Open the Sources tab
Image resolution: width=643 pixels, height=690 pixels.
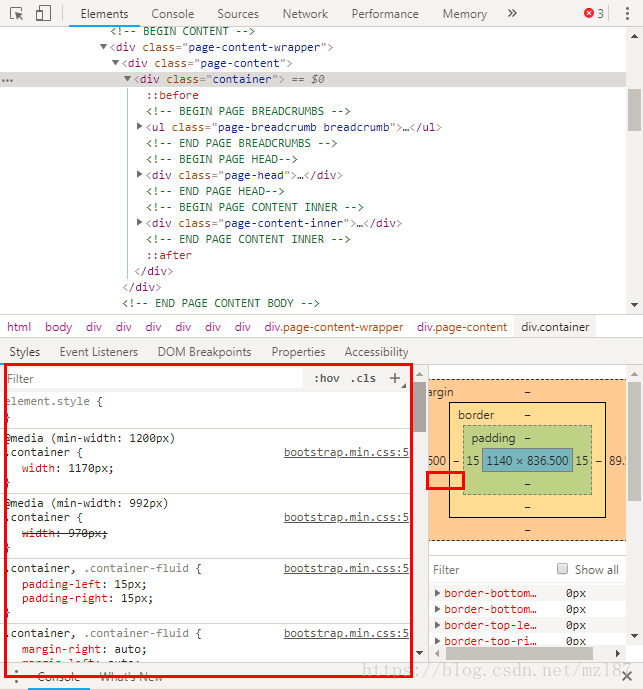click(x=238, y=14)
